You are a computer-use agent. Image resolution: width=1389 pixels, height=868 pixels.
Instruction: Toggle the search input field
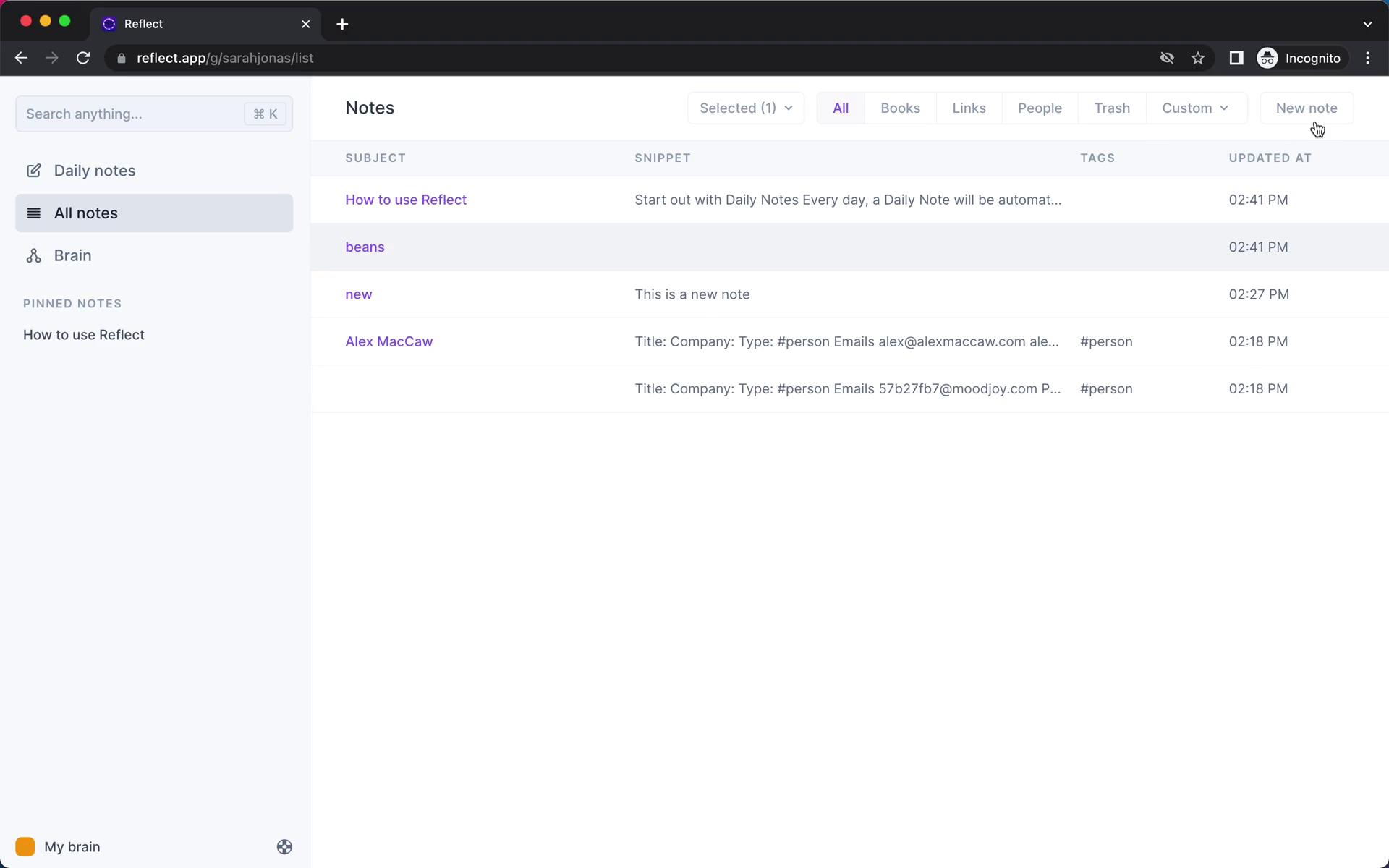154,113
